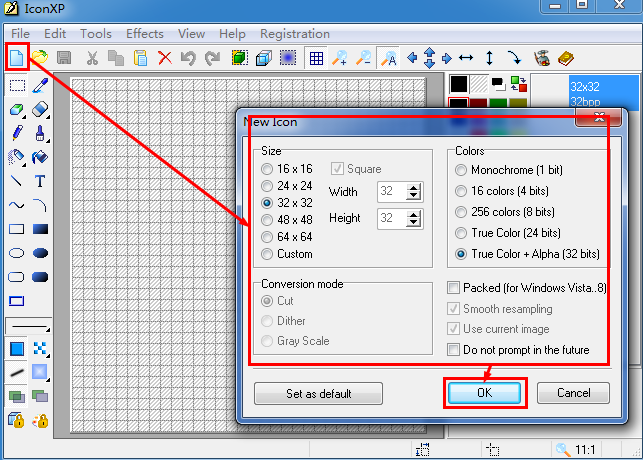Open the File menu
Viewport: 643px width, 460px height.
coord(21,34)
